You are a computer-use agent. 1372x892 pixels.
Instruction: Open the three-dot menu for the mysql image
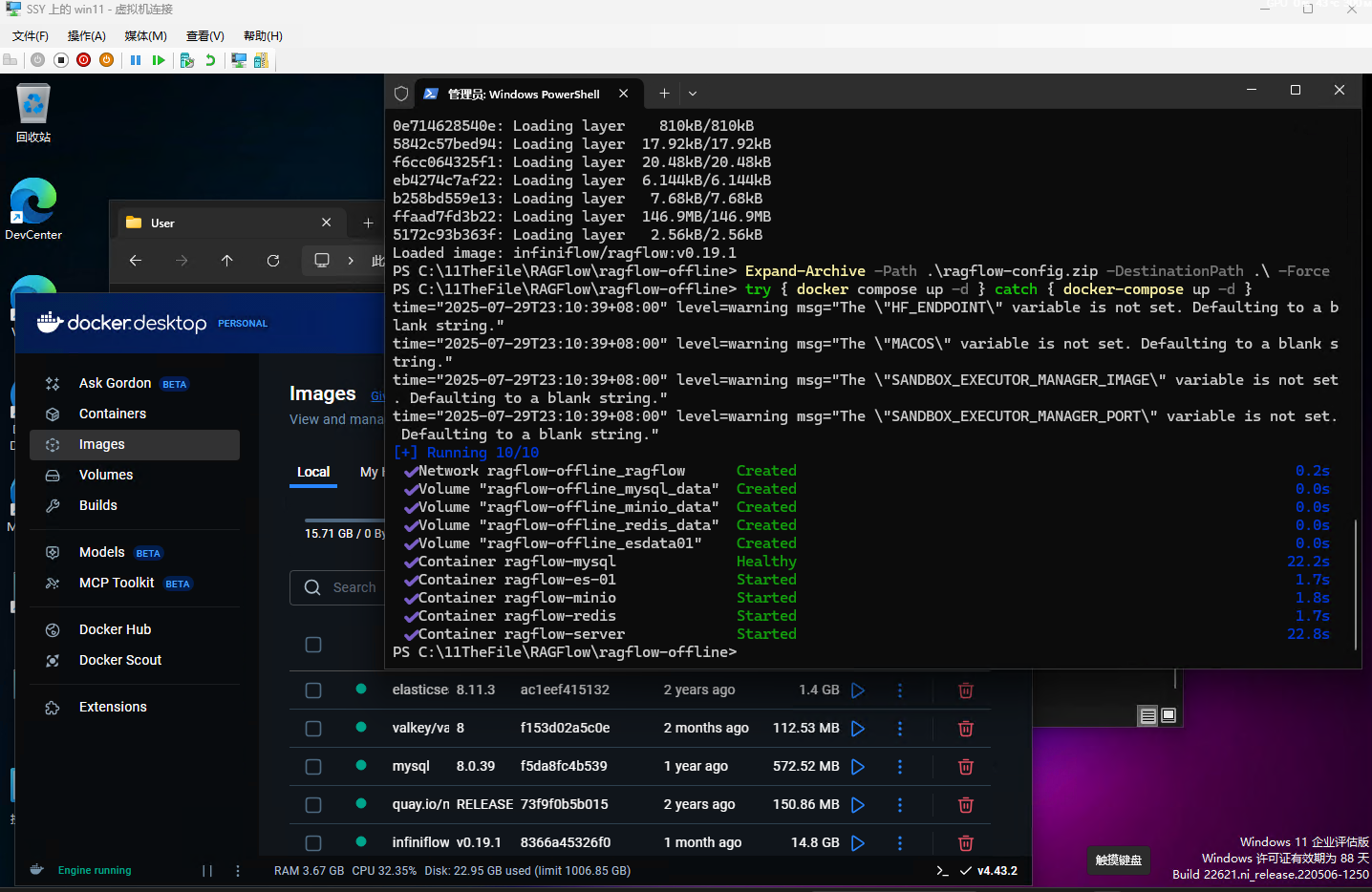(x=899, y=767)
